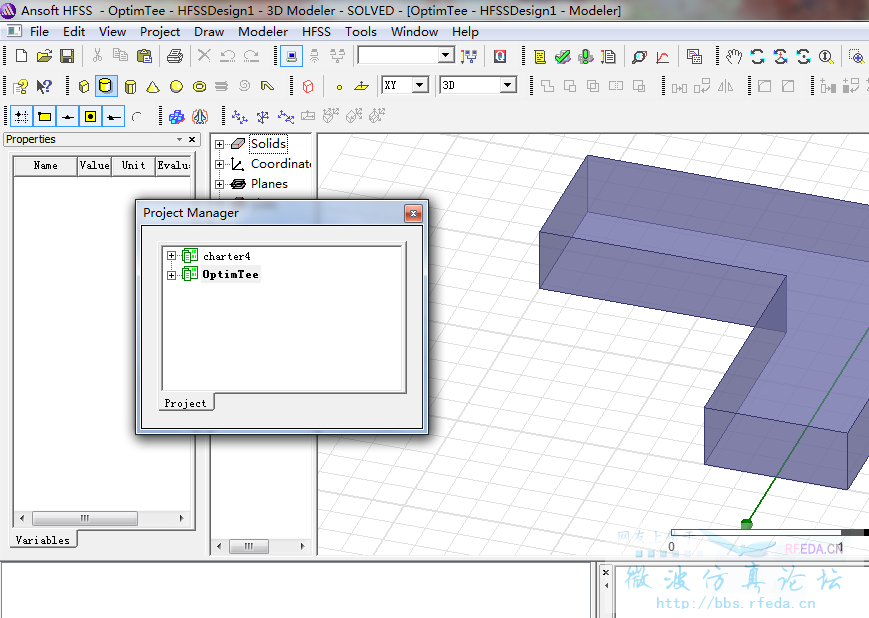The image size is (869, 618).
Task: Select the Draw point tool
Action: click(339, 86)
